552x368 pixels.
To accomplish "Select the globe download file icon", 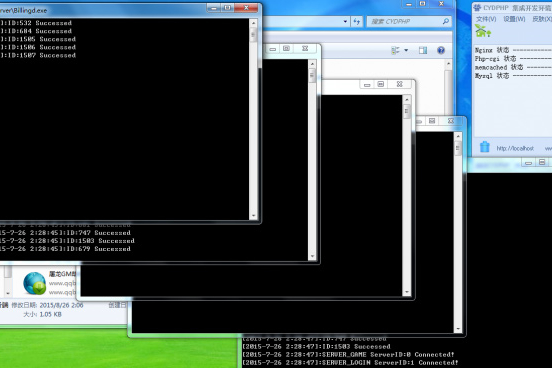I will pos(34,283).
